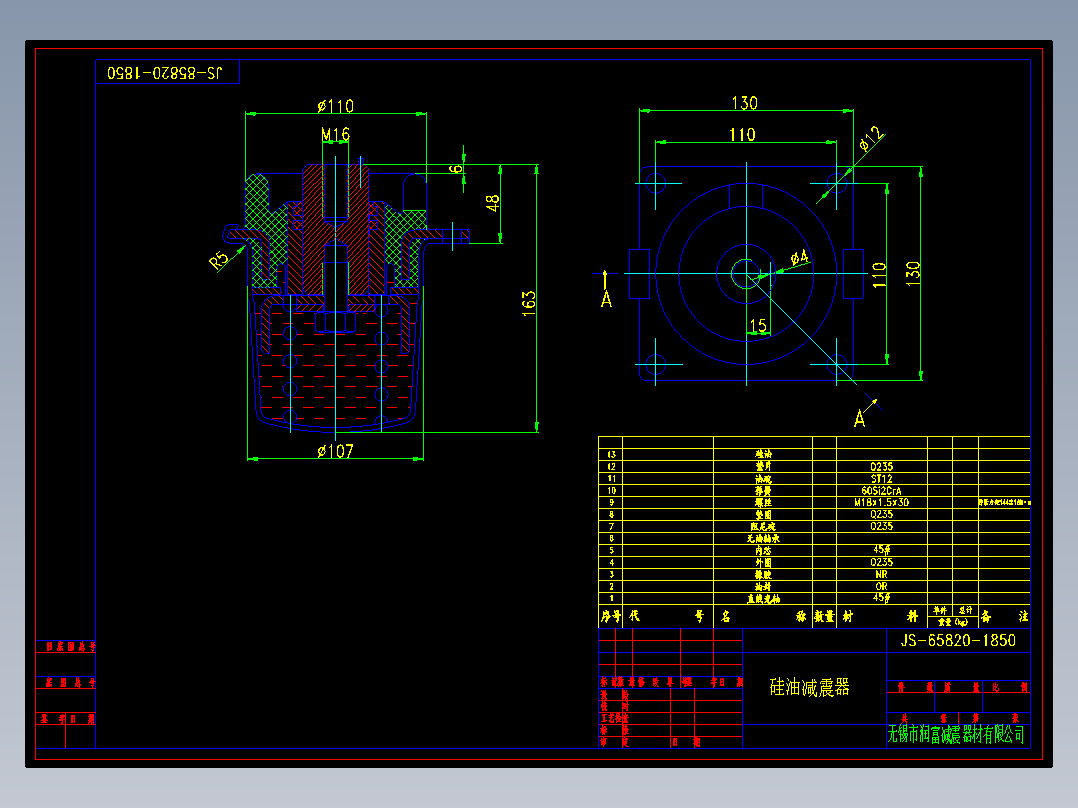Select the section marker A left of plan view

point(606,299)
